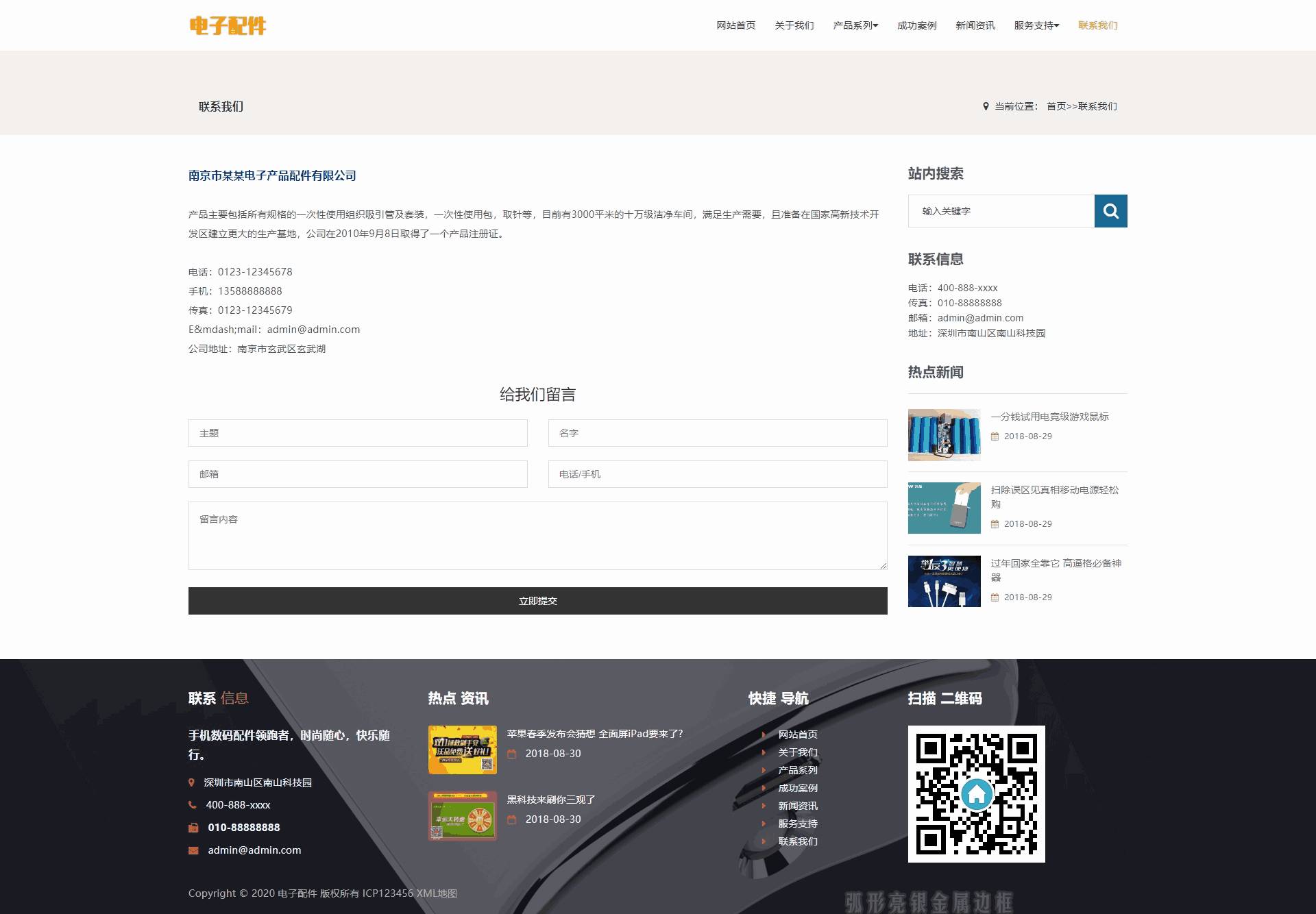Open the 关于我们 nav menu item
This screenshot has width=1316, height=914.
pos(794,25)
